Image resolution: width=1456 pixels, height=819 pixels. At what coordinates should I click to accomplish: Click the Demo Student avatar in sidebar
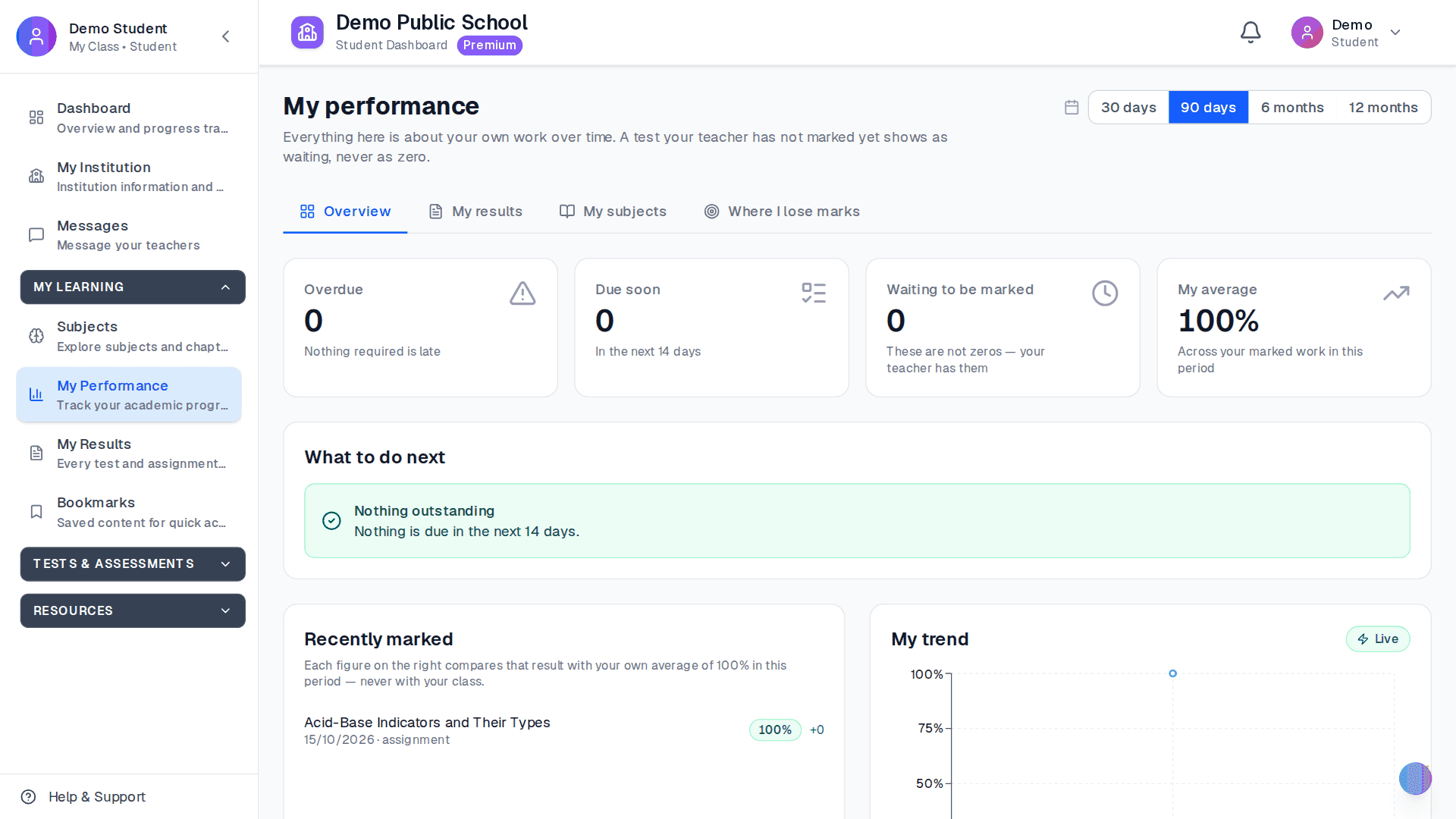point(36,36)
